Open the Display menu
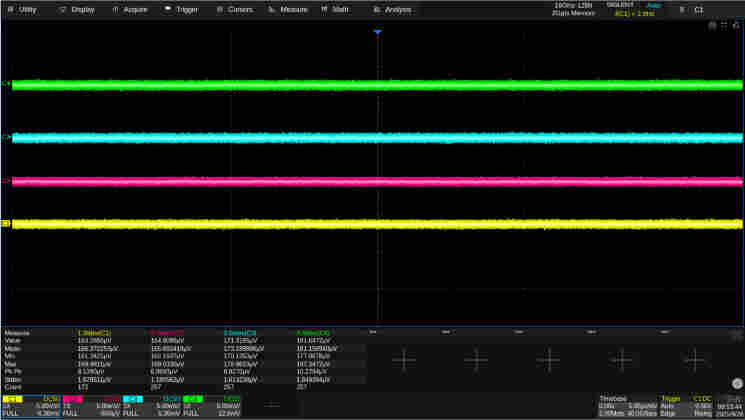Viewport: 745px width, 420px height. [76, 9]
